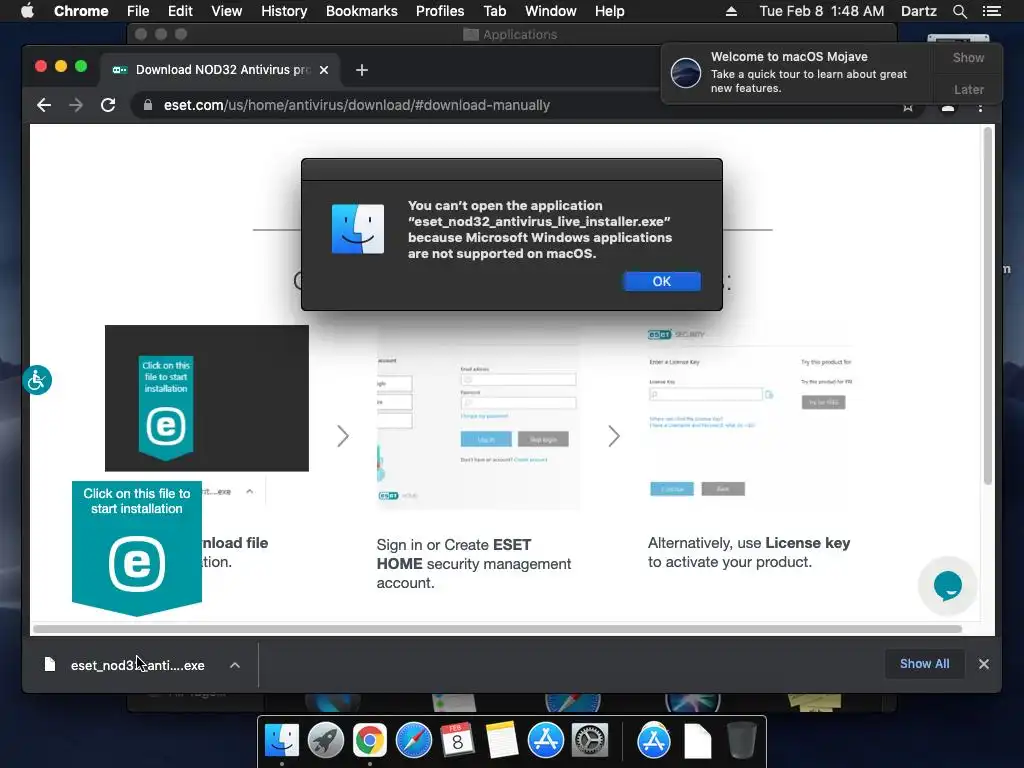Click the teal 'Click on this file' callout

click(136, 547)
